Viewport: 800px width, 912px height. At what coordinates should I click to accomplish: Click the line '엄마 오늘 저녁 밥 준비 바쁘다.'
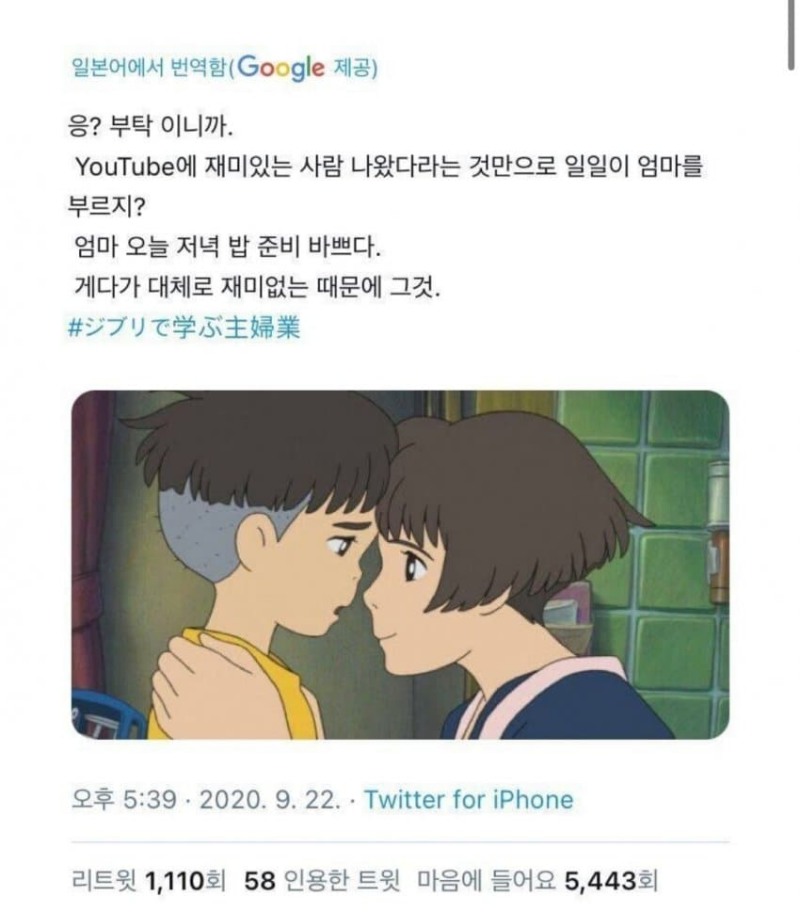[x=242, y=246]
